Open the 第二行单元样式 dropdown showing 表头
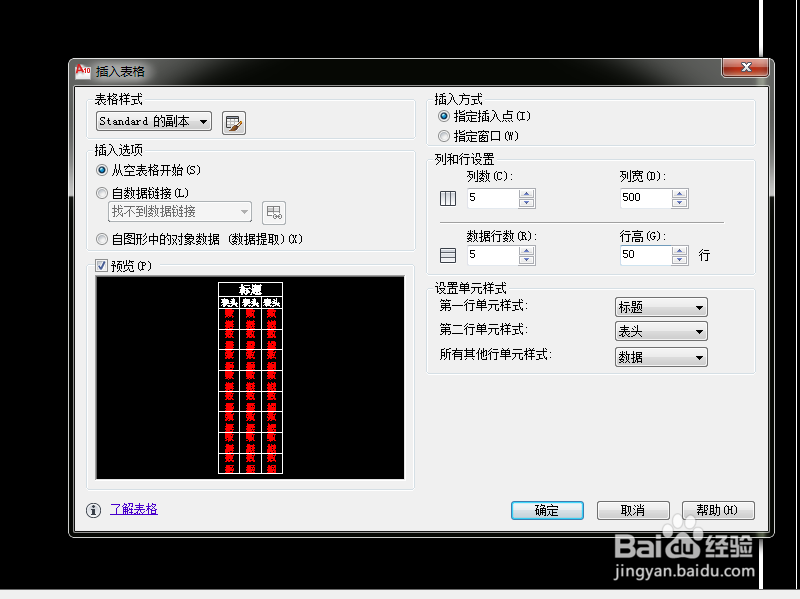 [x=661, y=331]
